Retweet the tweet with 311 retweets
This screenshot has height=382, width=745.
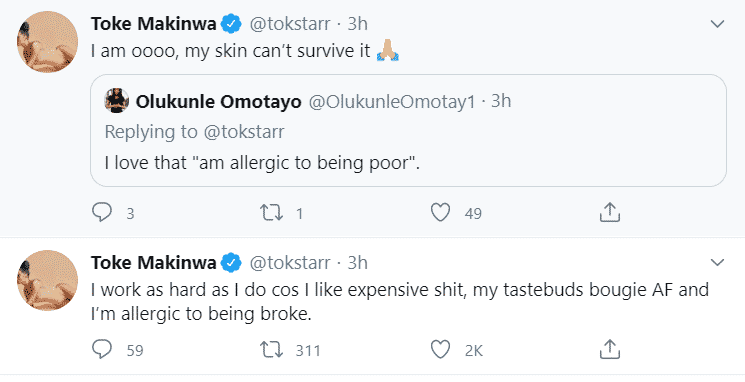tap(271, 350)
